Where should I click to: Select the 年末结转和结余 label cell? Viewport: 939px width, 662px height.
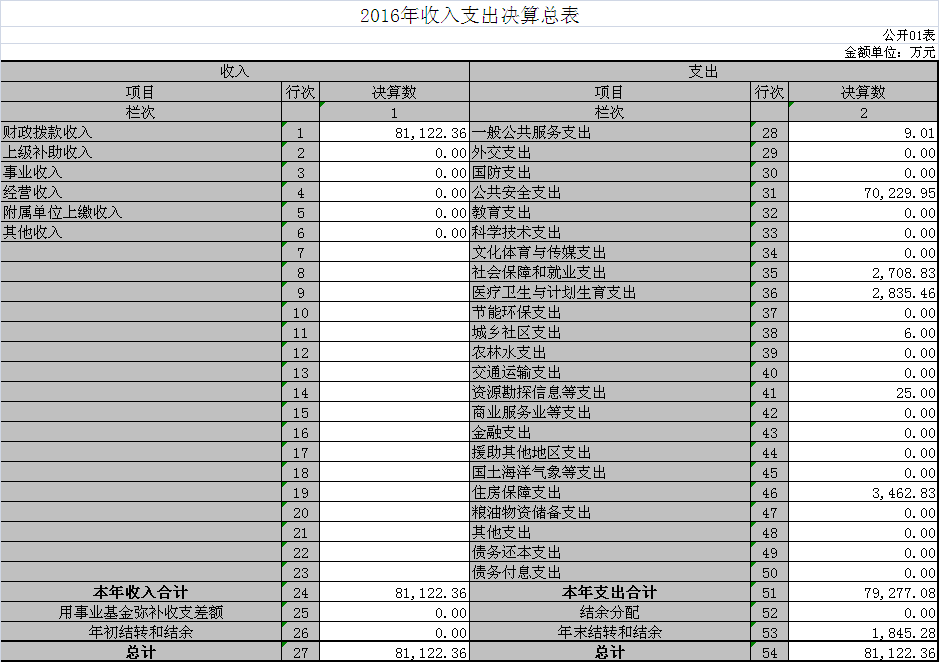[609, 633]
